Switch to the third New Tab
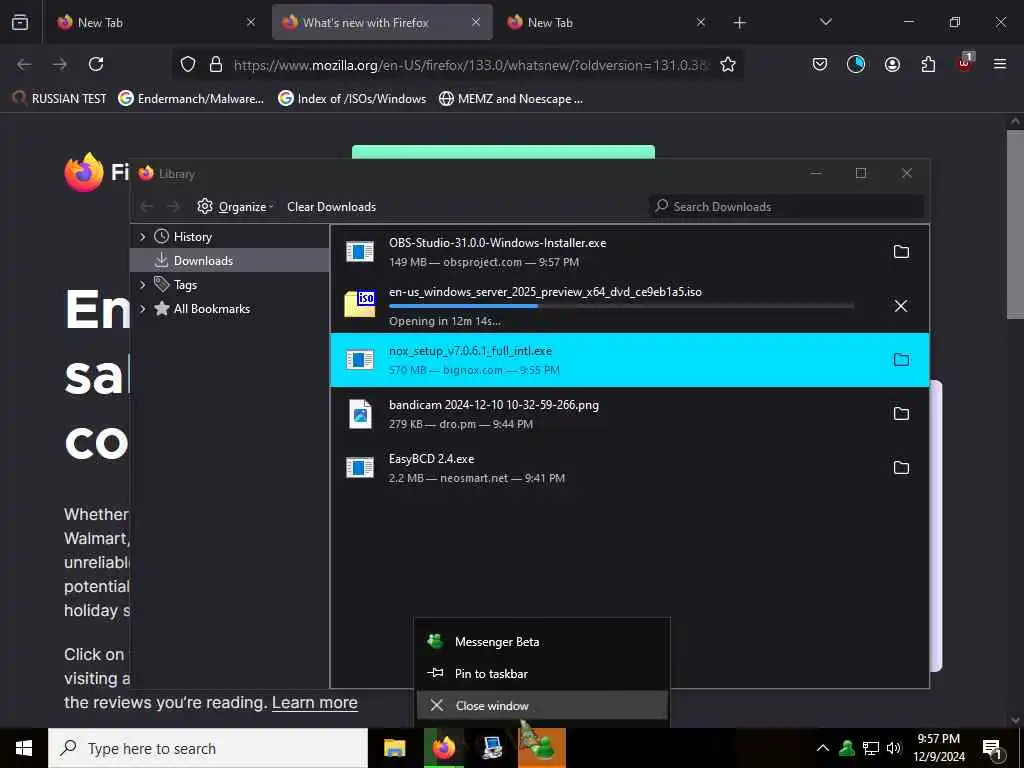 tap(605, 22)
